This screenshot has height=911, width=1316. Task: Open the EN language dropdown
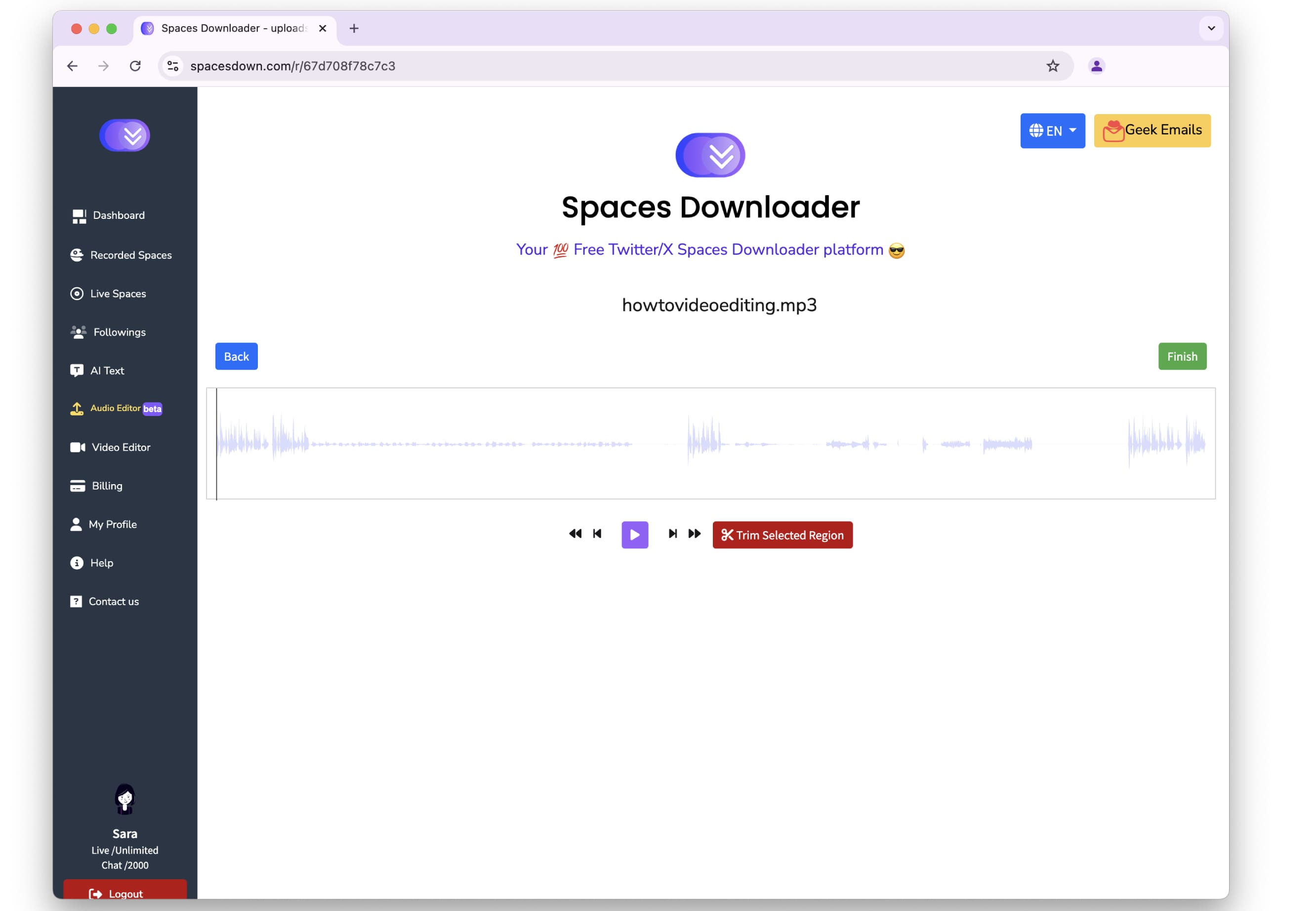coord(1052,131)
